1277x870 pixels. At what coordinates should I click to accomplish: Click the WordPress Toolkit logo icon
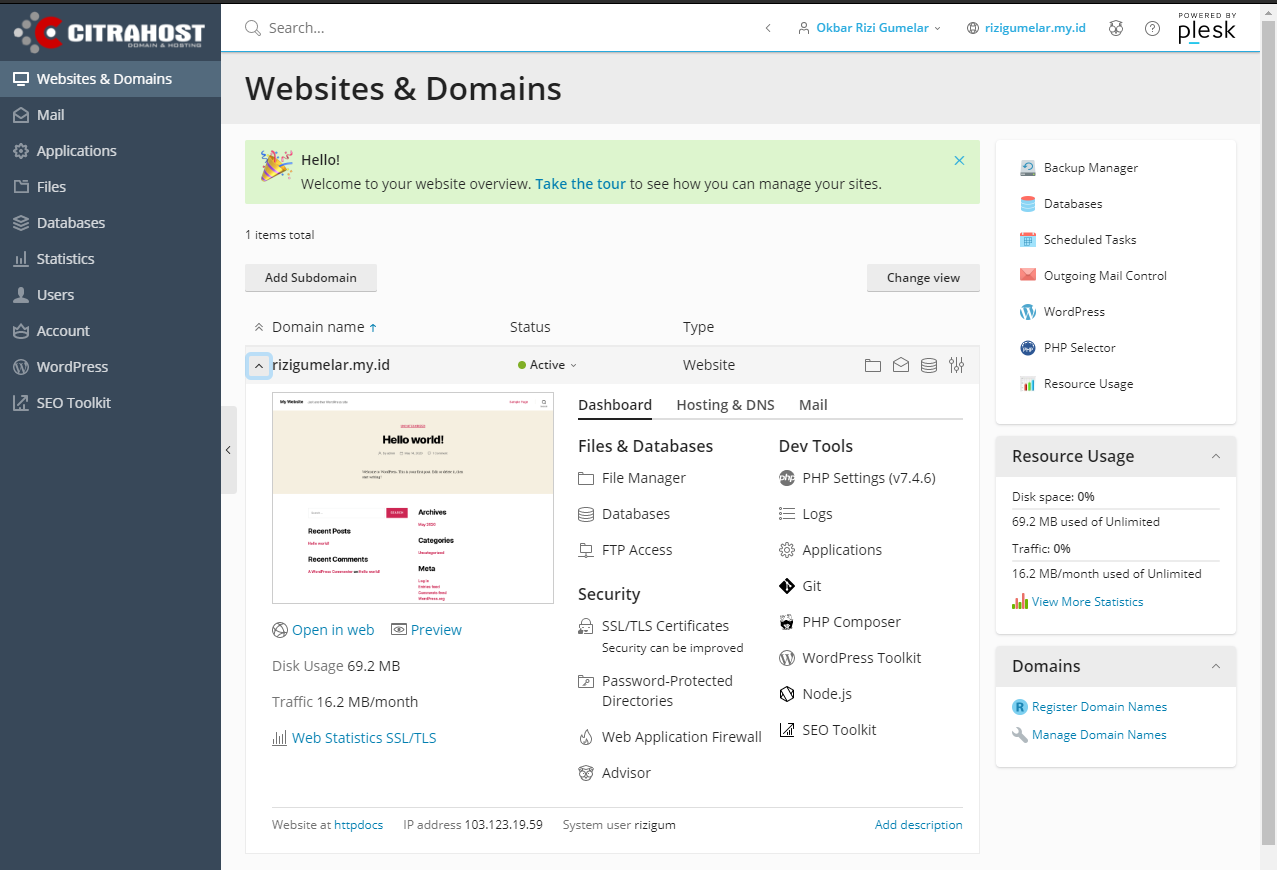click(x=787, y=658)
